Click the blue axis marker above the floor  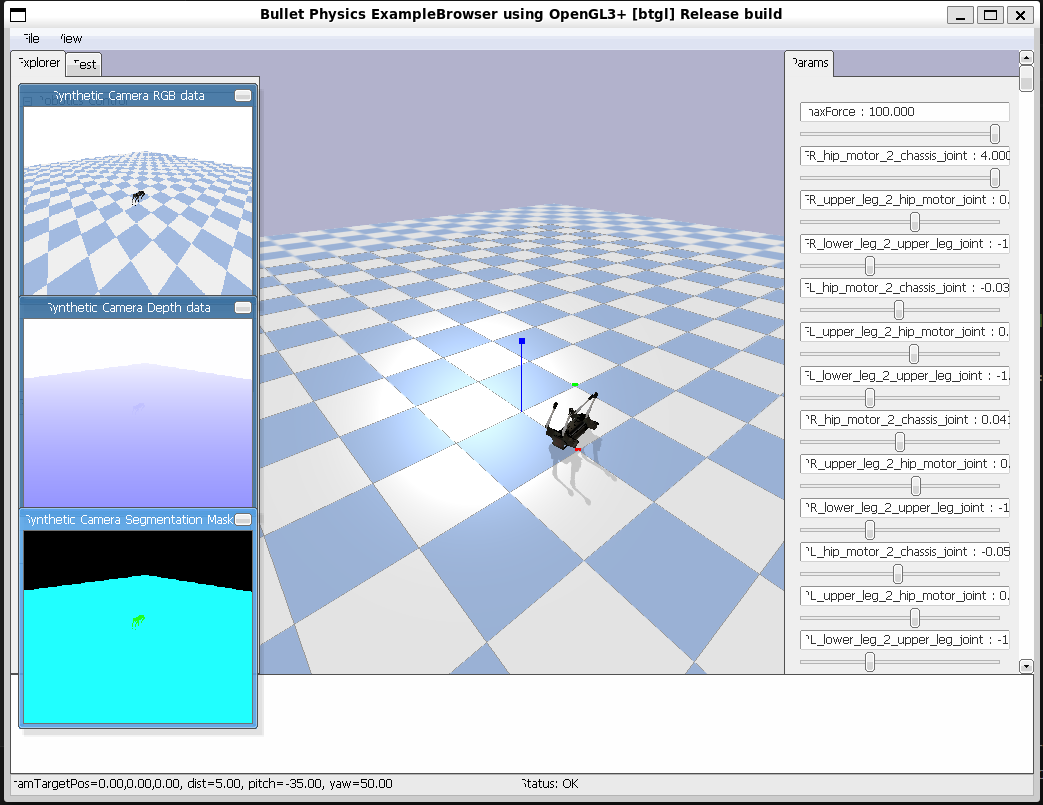[x=522, y=341]
